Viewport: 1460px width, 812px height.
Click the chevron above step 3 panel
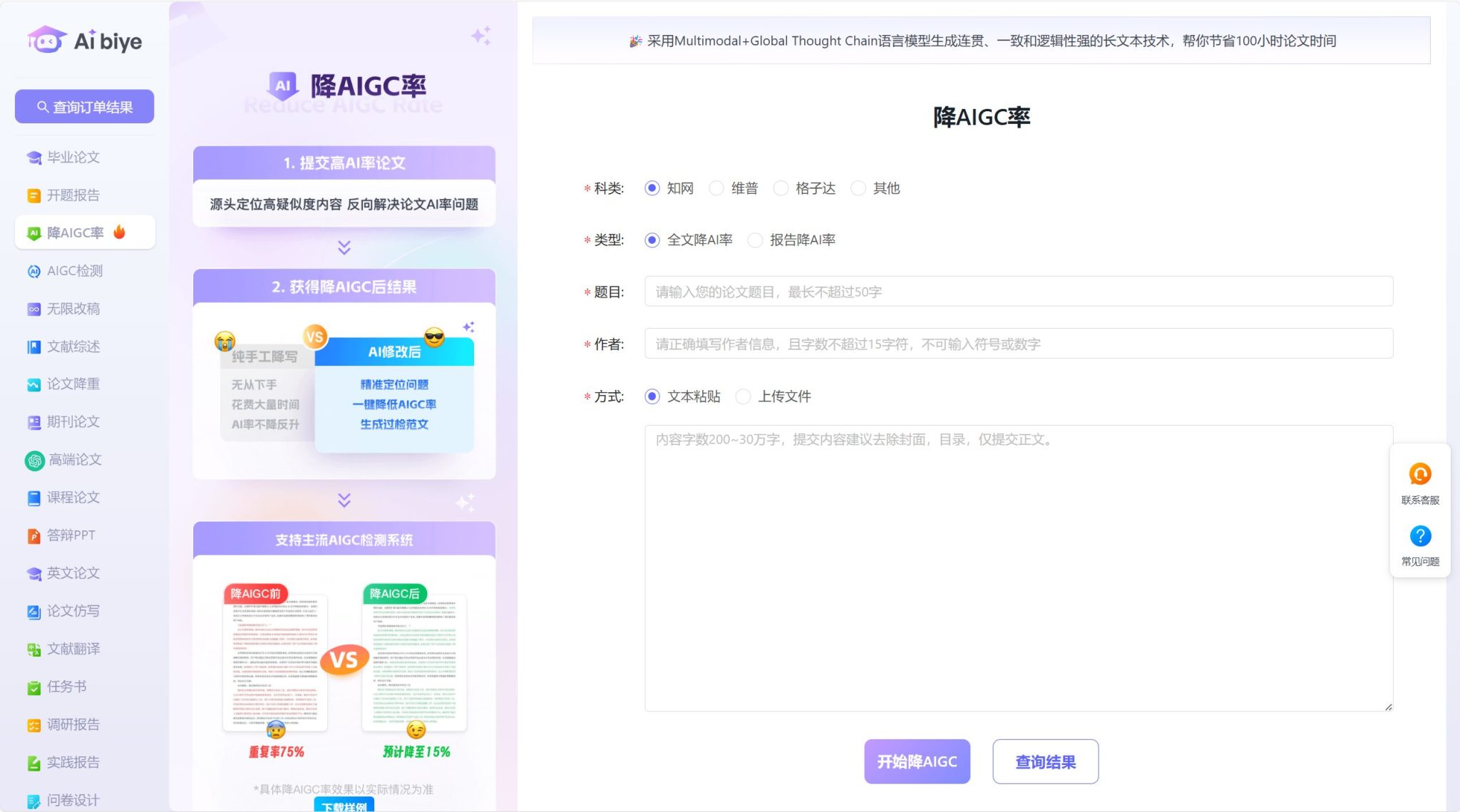click(344, 500)
